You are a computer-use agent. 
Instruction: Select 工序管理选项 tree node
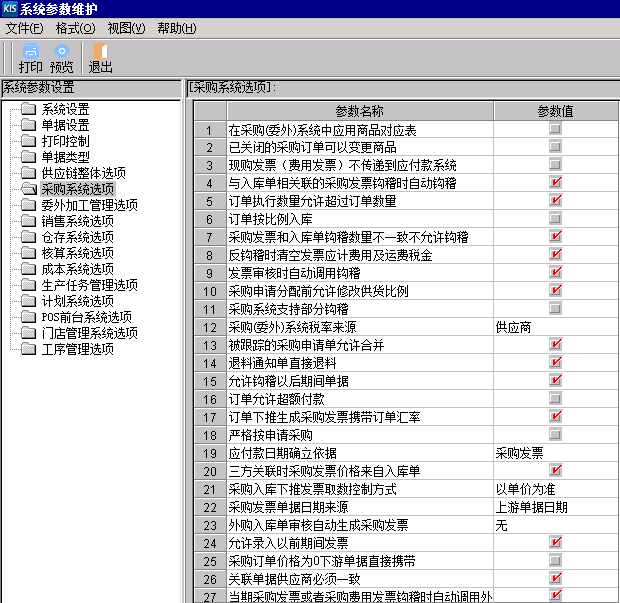(78, 349)
